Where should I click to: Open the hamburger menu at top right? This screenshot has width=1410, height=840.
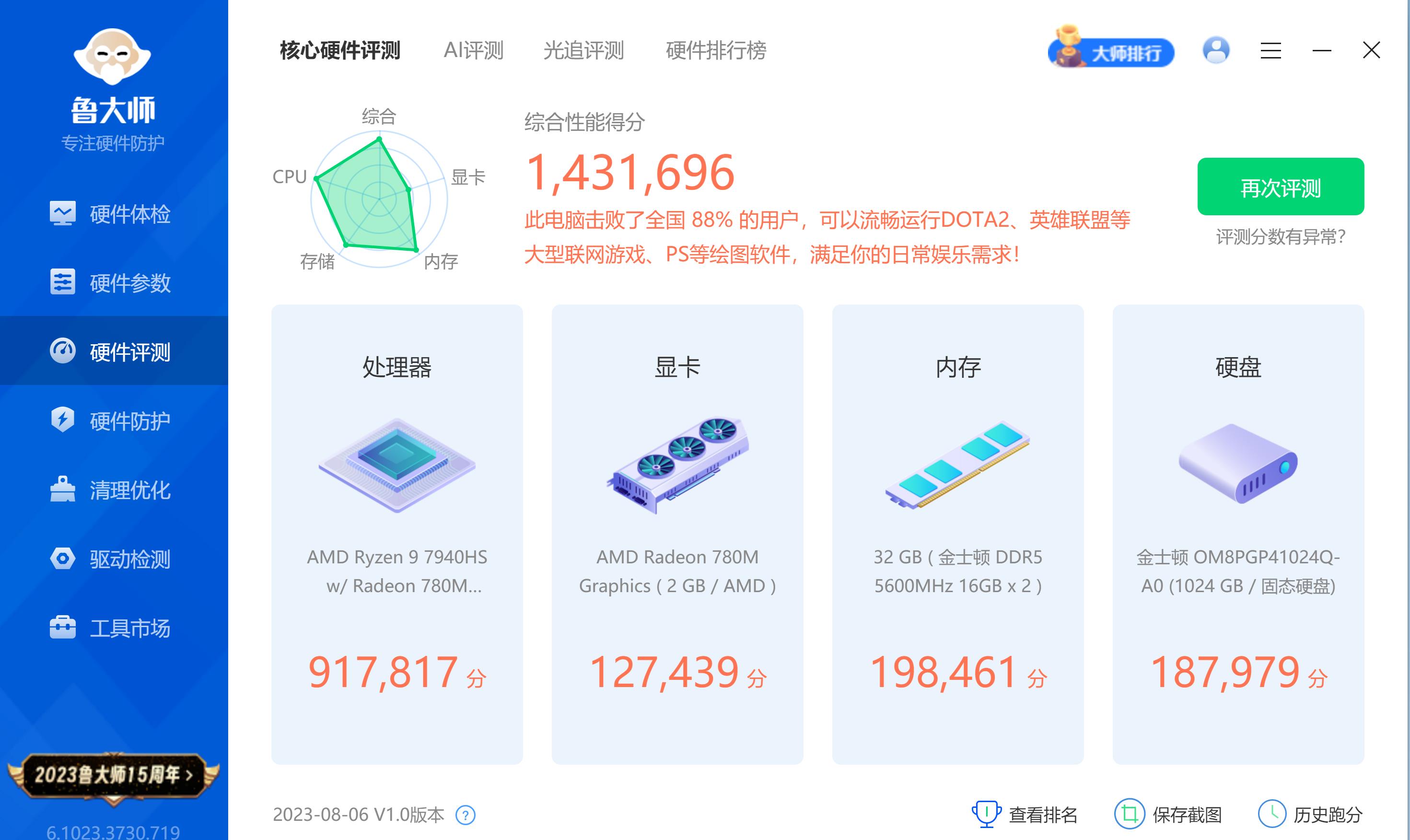(x=1271, y=51)
